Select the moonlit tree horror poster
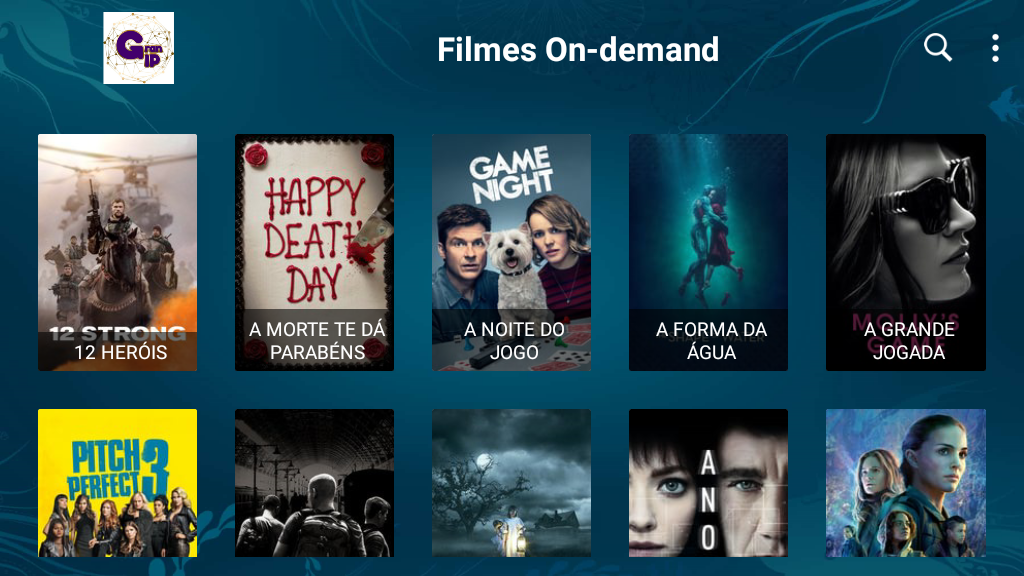This screenshot has width=1024, height=576. click(x=511, y=483)
